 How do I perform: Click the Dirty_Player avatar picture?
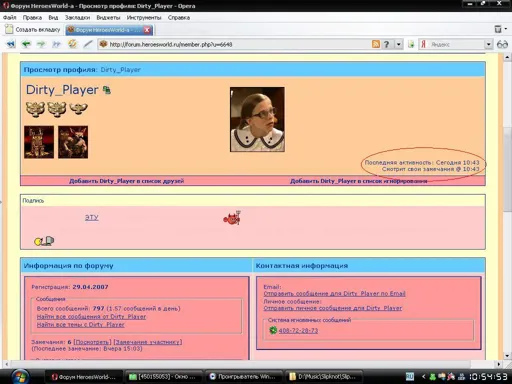coord(257,119)
